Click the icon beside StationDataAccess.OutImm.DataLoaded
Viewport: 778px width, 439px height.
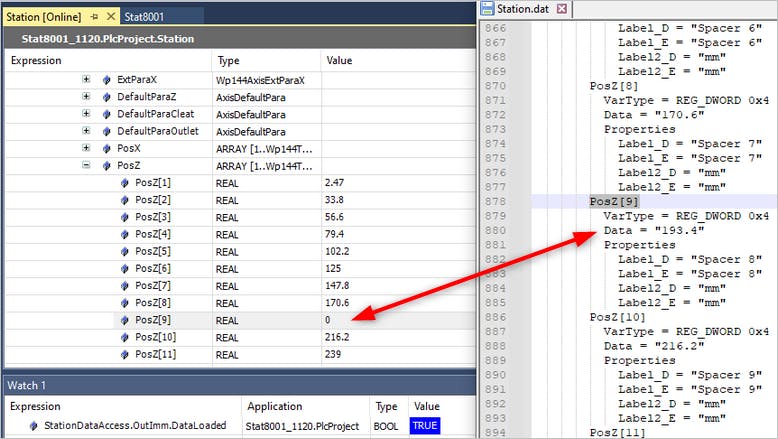34,426
